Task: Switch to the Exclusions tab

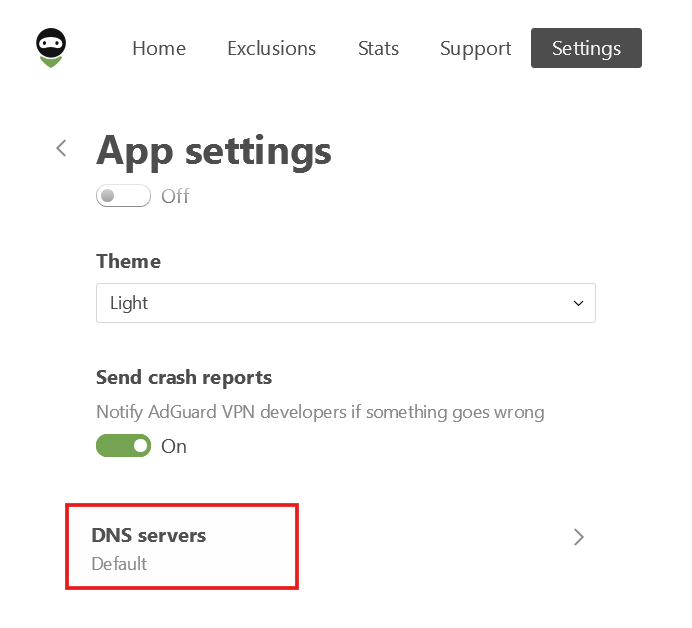Action: tap(271, 48)
